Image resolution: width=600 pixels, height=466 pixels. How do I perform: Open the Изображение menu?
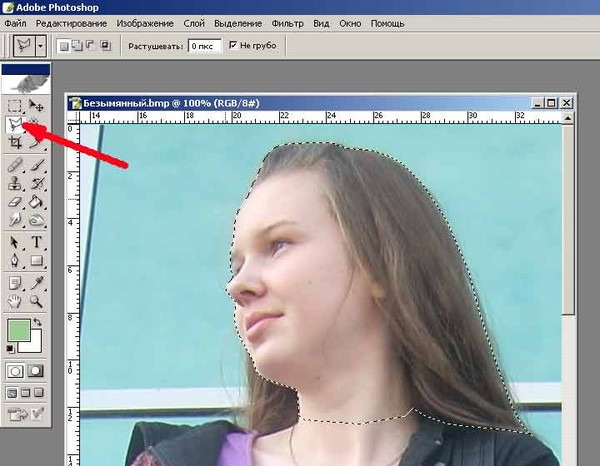[x=145, y=24]
